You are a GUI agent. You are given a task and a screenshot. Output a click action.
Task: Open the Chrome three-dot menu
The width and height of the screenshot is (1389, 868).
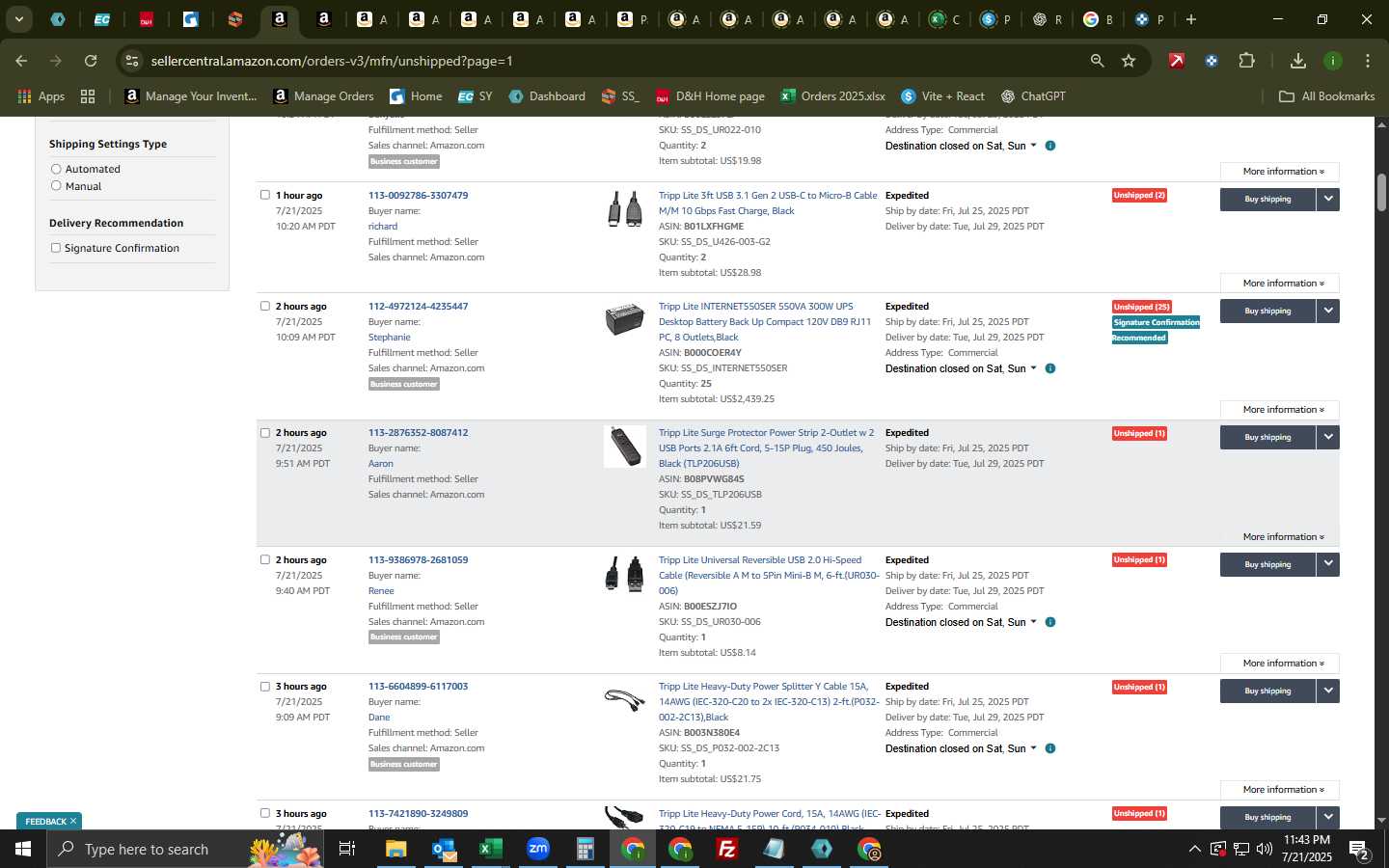pyautogui.click(x=1368, y=61)
